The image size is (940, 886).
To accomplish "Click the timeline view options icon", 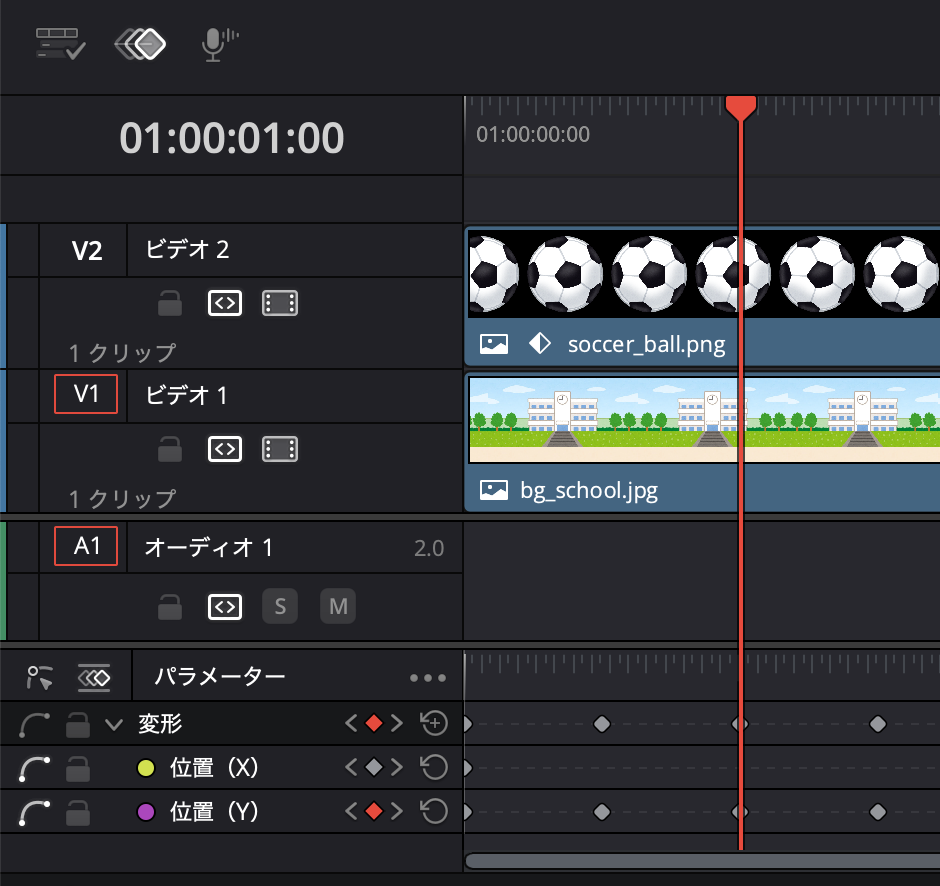I will click(60, 42).
